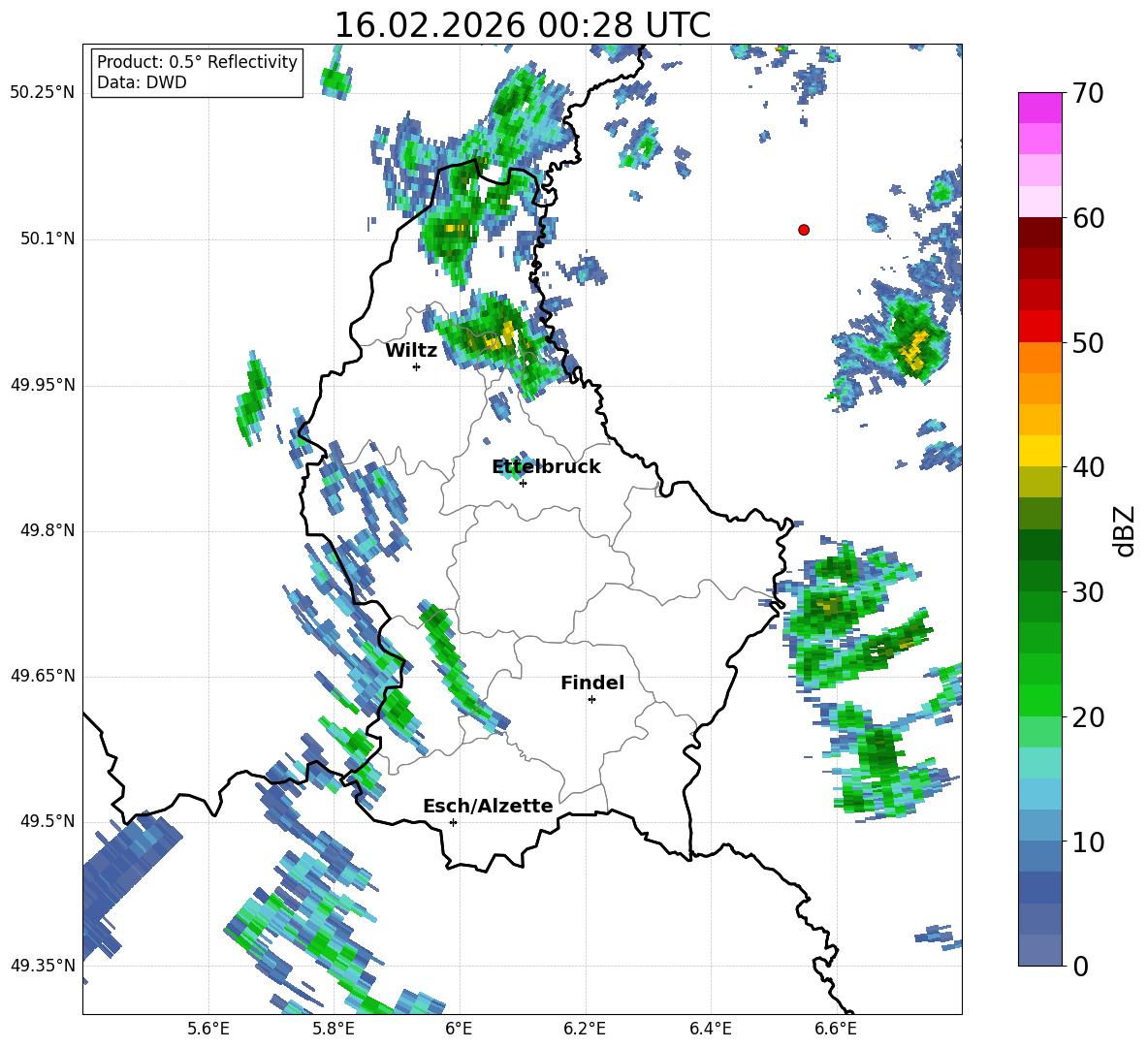Viewport: 1148px width, 1048px height.
Task: Pick the dark red colorbar segment
Action: point(1039,233)
